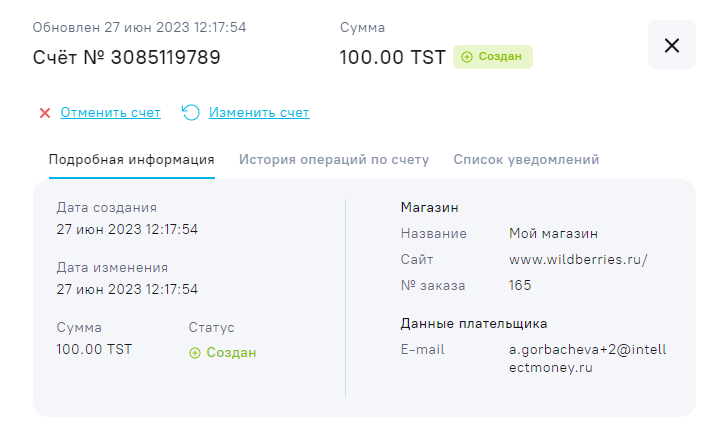Click the circular arrow change icon
724x438 pixels.
coord(191,112)
